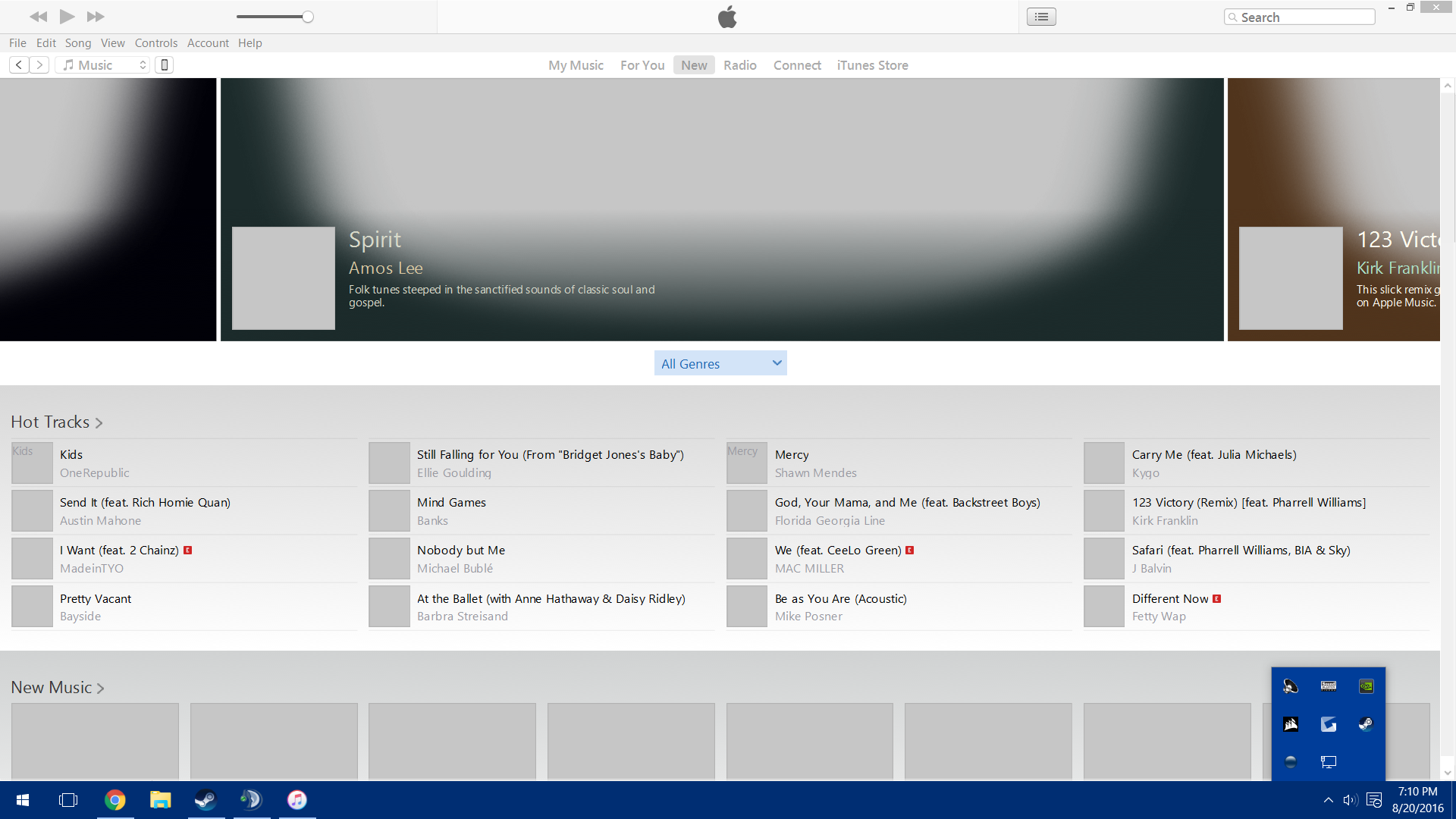Switch to the Radio tab
1456x819 pixels.
coord(739,65)
